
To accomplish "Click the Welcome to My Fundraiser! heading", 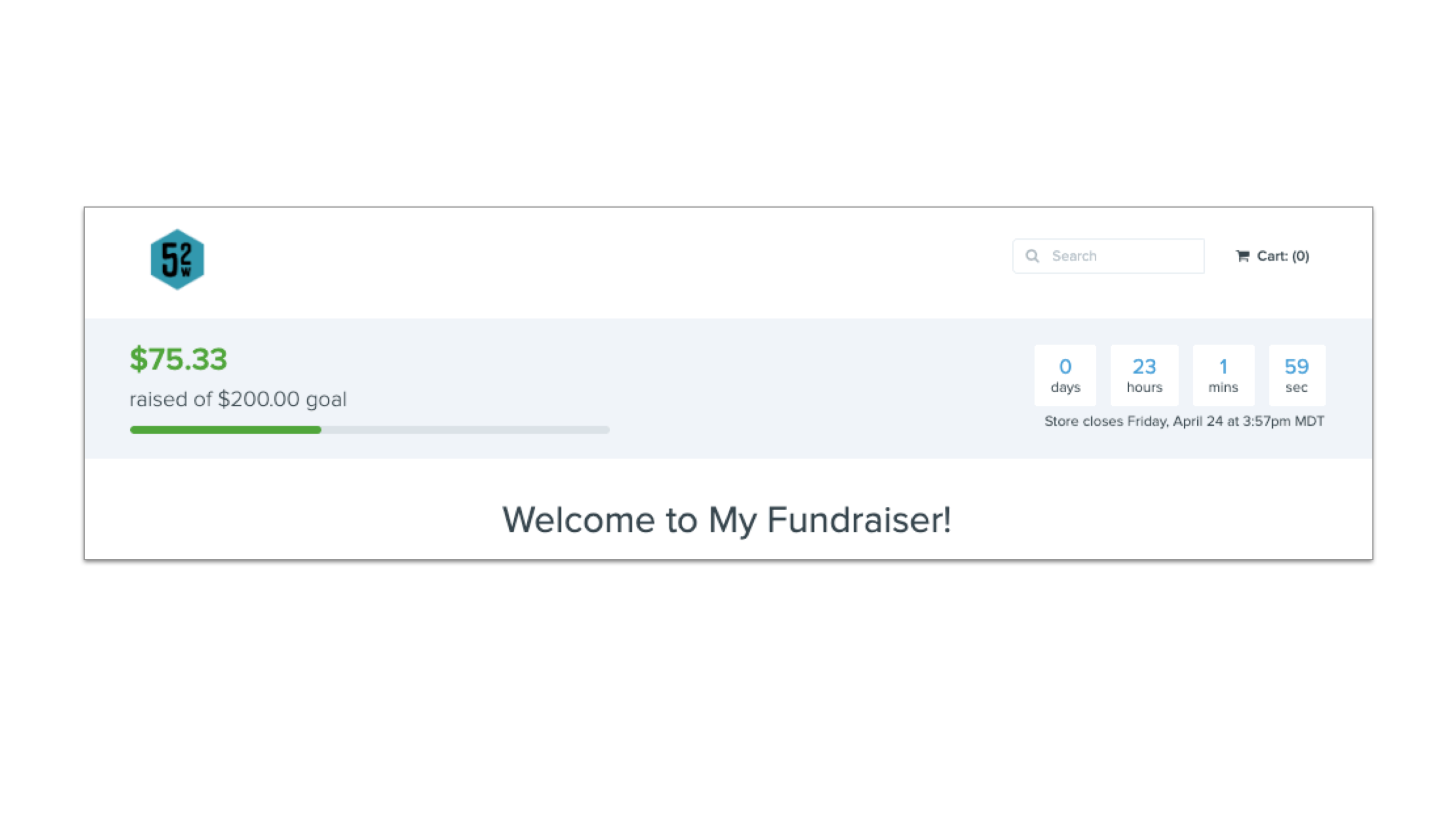I will (x=727, y=520).
